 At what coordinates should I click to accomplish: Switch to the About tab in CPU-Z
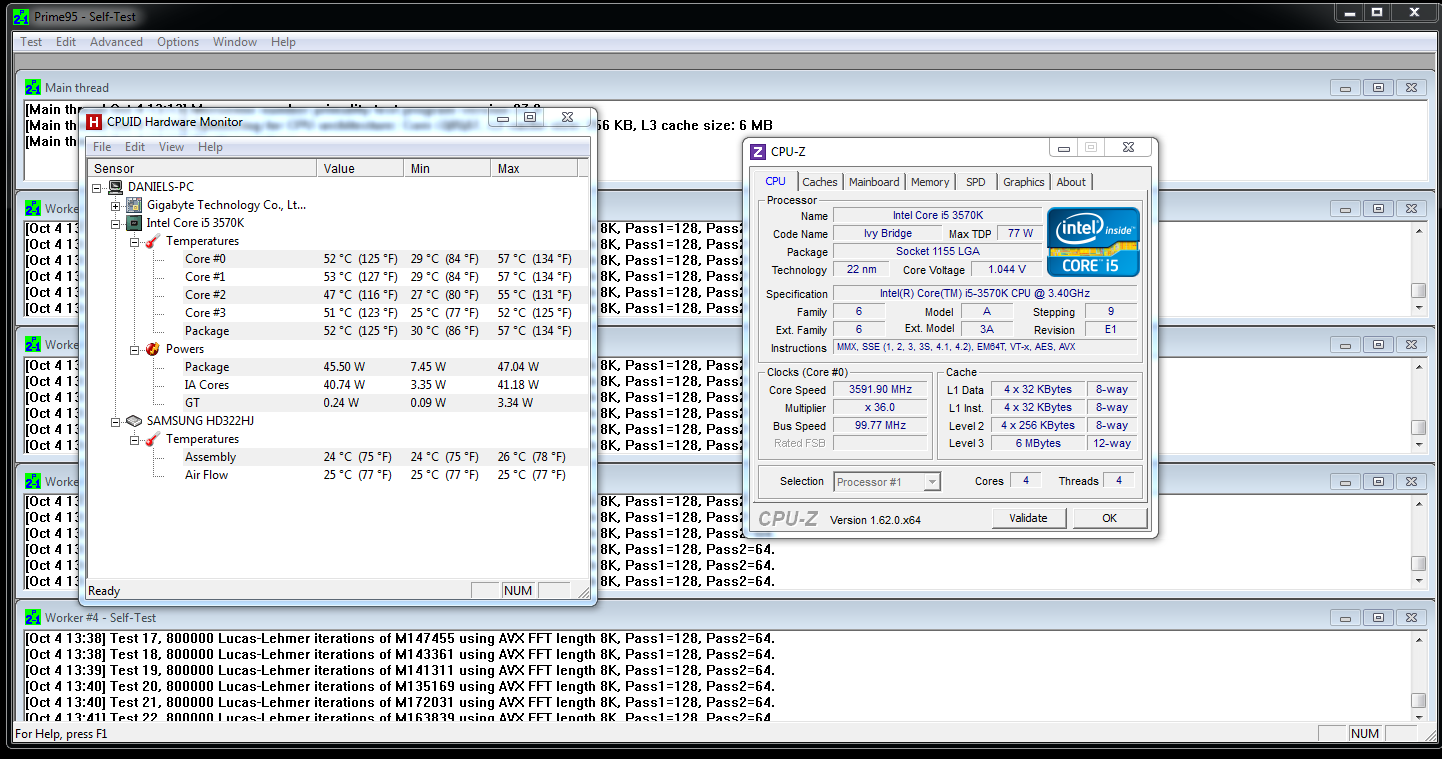coord(1071,182)
